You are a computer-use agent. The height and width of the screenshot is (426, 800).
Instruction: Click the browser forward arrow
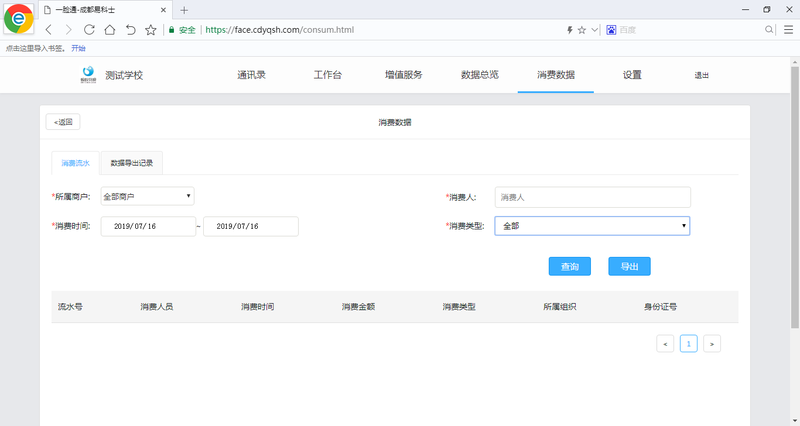(68, 30)
